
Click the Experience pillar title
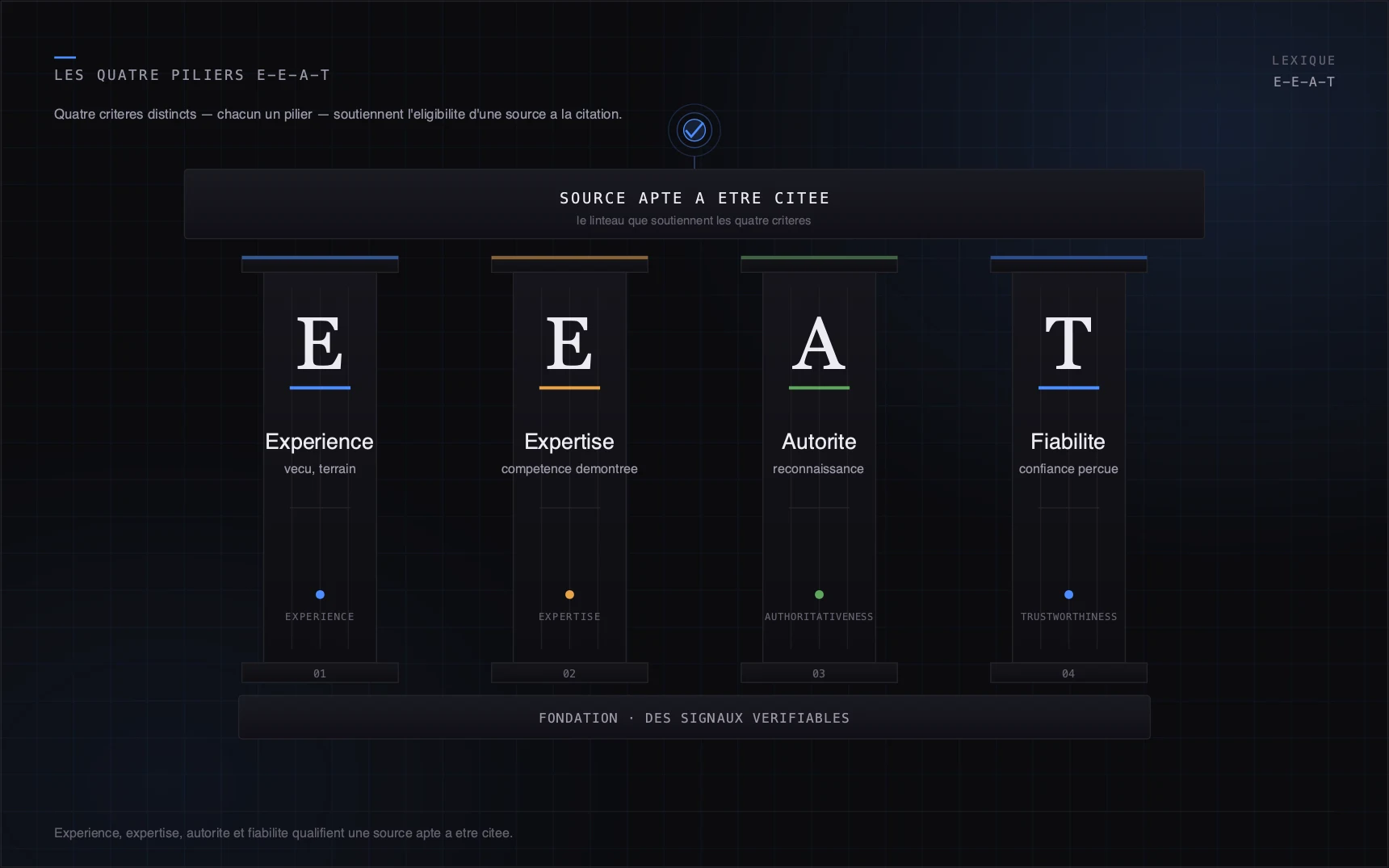[320, 442]
